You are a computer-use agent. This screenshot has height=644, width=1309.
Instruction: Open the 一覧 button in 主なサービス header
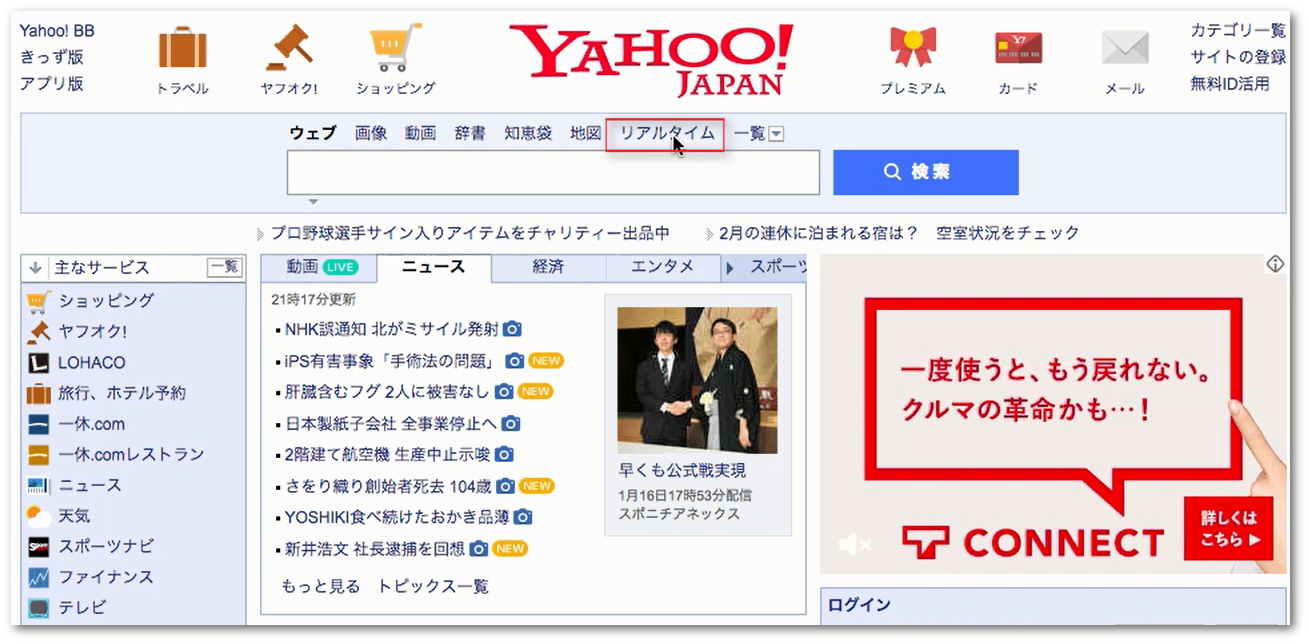(x=224, y=267)
